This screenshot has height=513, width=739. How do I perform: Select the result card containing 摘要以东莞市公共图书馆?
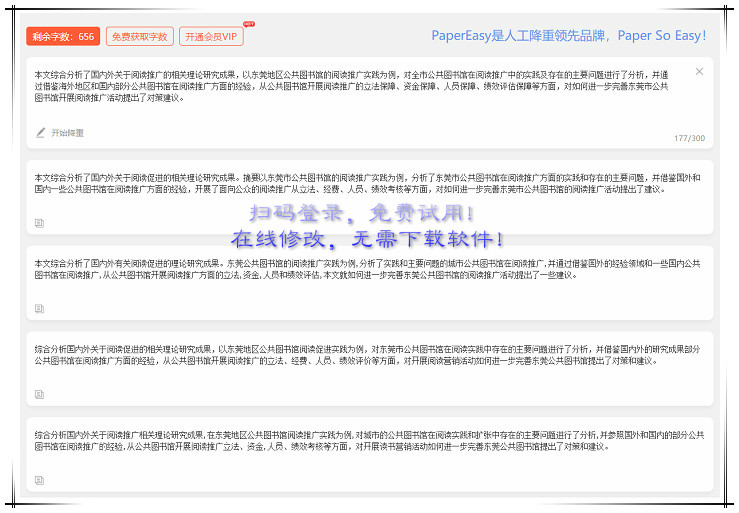pyautogui.click(x=370, y=198)
